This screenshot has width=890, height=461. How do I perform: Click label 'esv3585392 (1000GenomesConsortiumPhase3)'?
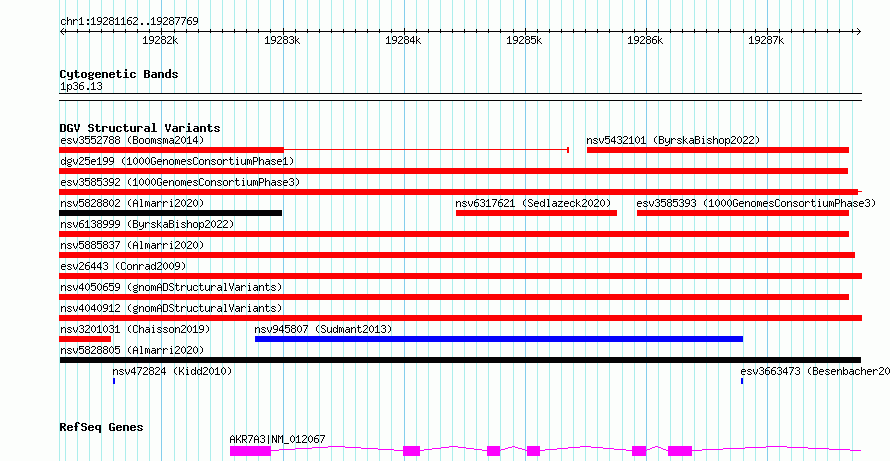(180, 182)
